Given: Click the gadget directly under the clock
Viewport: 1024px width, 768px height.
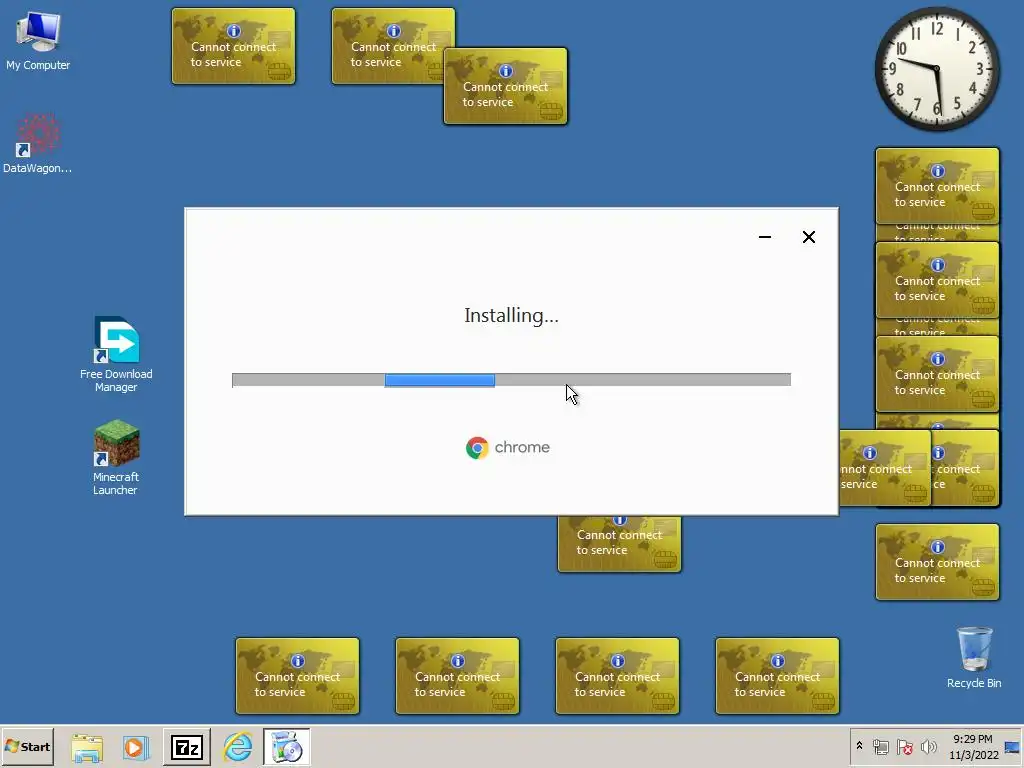Looking at the screenshot, I should [937, 186].
